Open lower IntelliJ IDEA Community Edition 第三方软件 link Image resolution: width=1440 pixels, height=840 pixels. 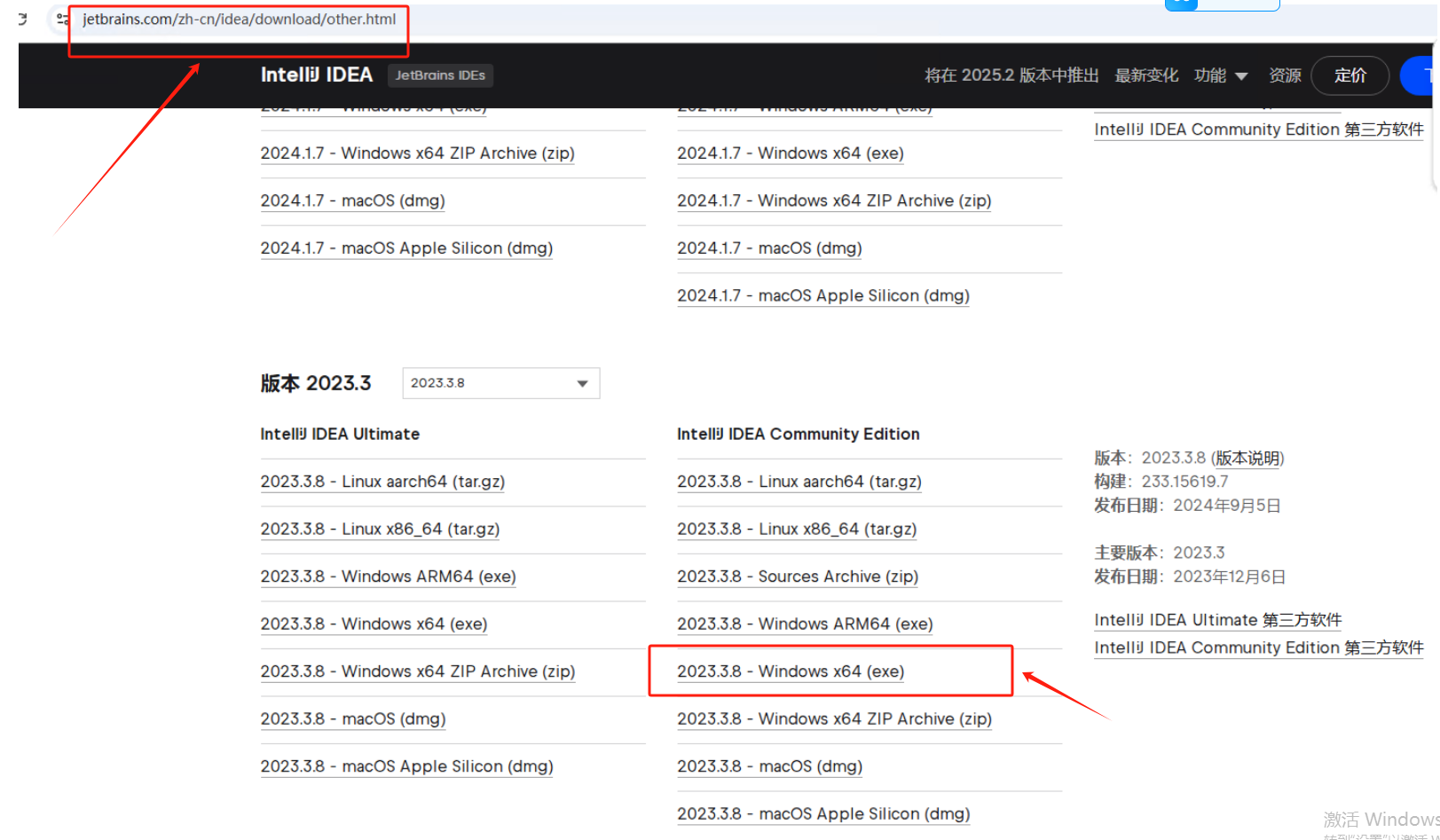coord(1258,648)
